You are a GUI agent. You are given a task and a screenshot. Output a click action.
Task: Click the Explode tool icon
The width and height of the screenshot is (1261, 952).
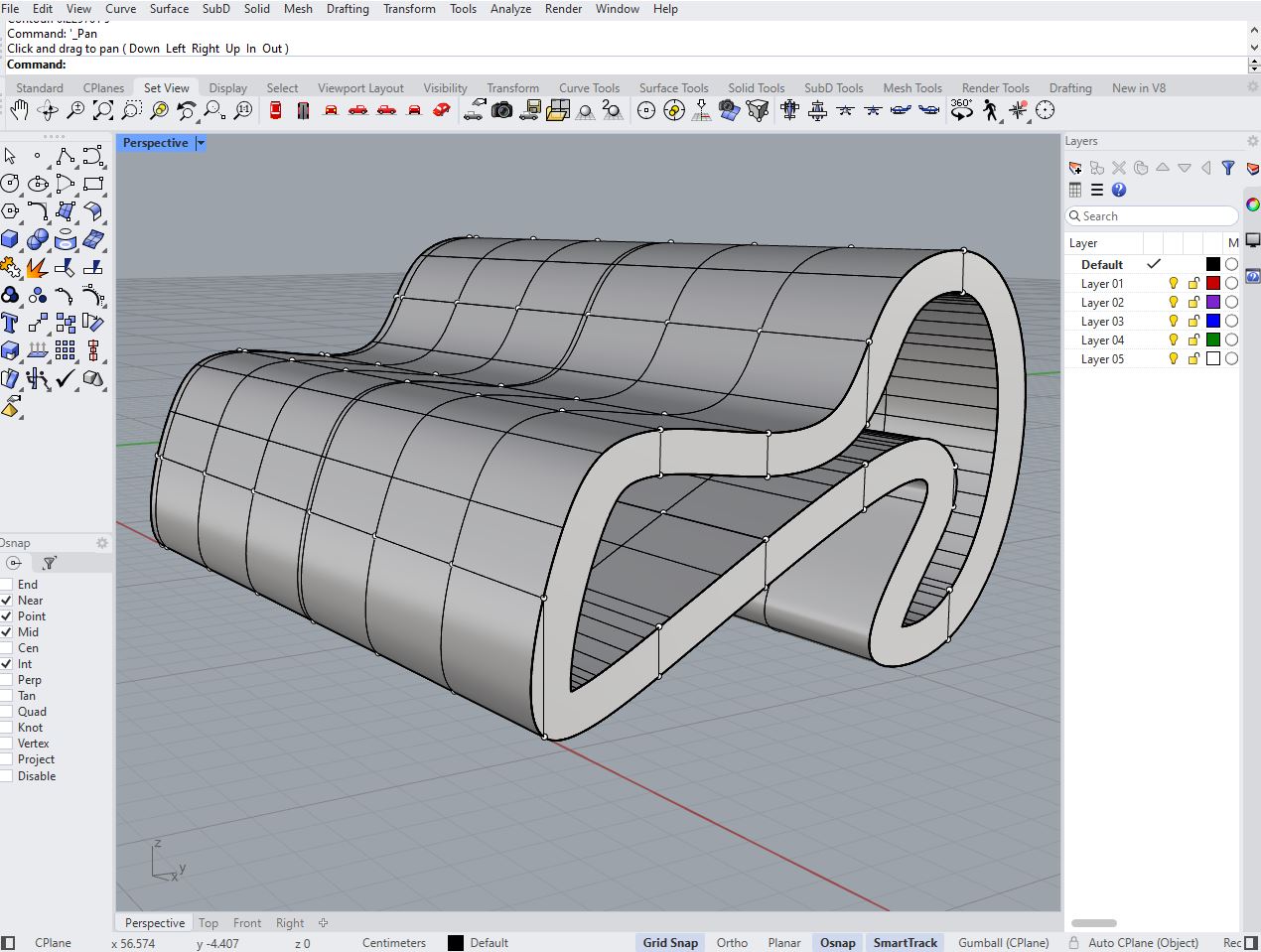pyautogui.click(x=37, y=268)
